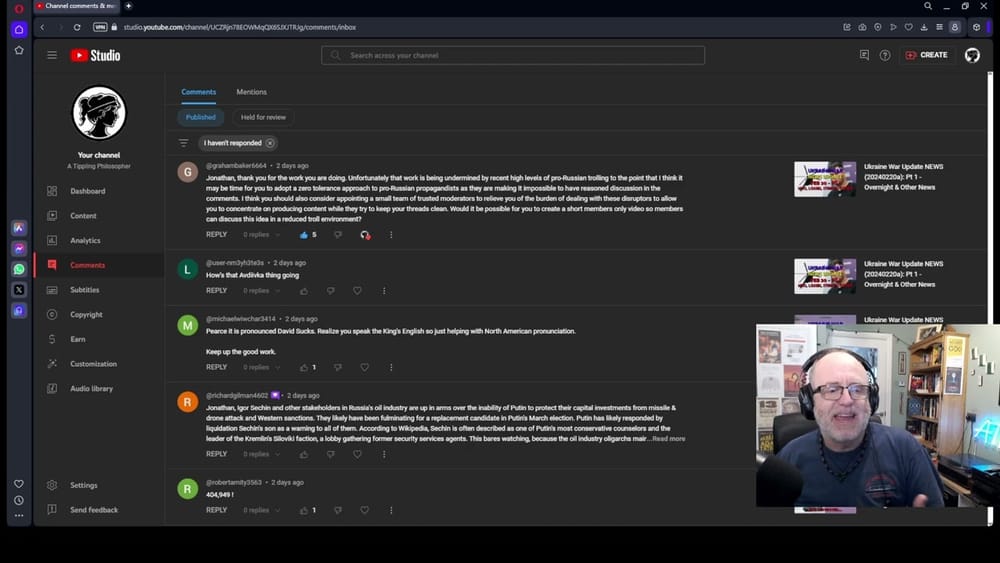Toggle the heart on grahambaker6664's comment
This screenshot has height=563, width=1000.
(365, 235)
